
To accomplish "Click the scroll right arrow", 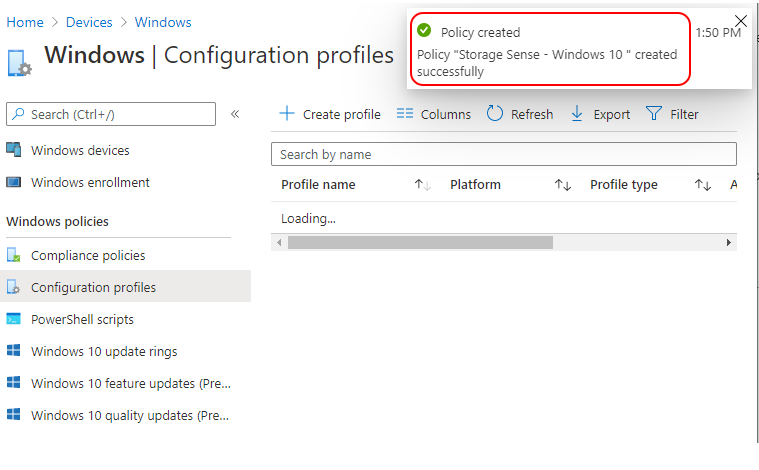I will [x=729, y=242].
